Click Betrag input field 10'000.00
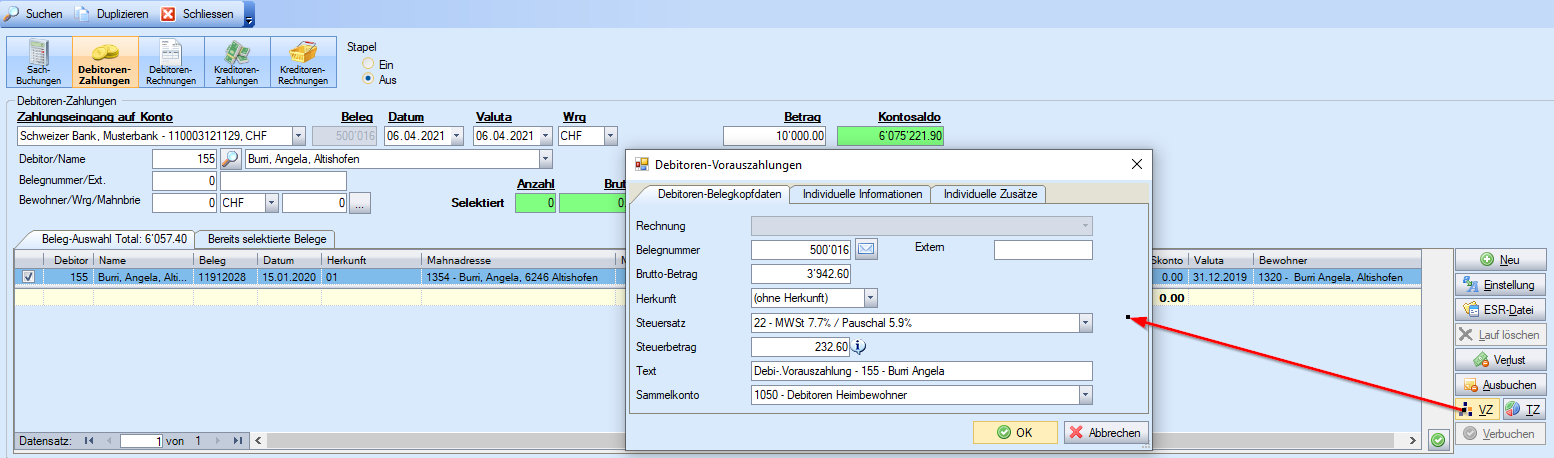This screenshot has width=1554, height=458. click(x=775, y=136)
